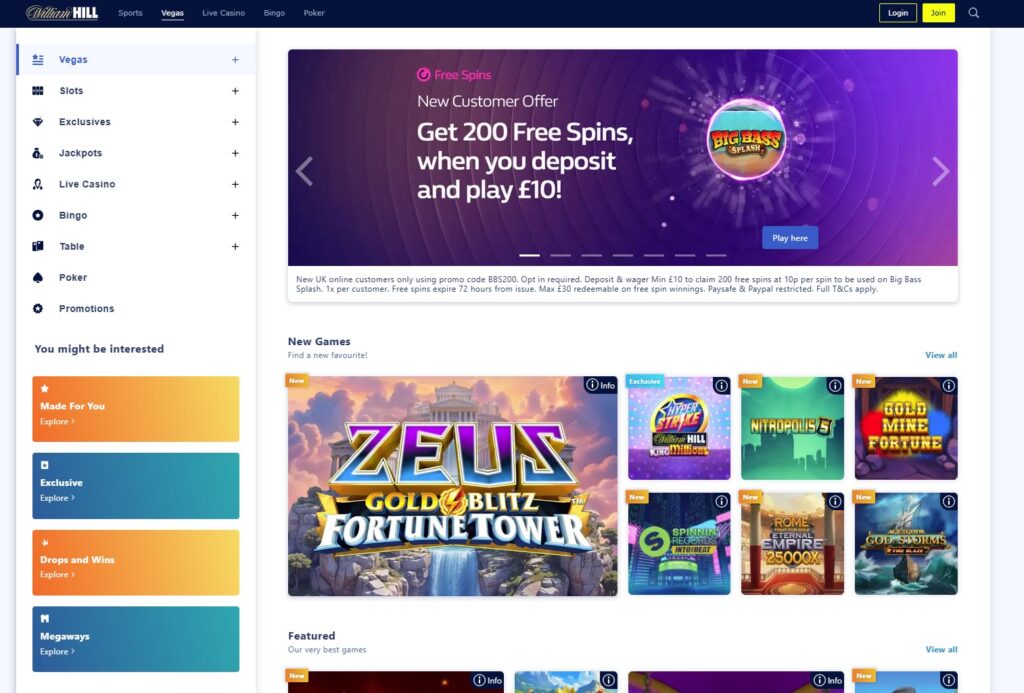
Task: Go to previous banner with left arrow
Action: point(304,171)
